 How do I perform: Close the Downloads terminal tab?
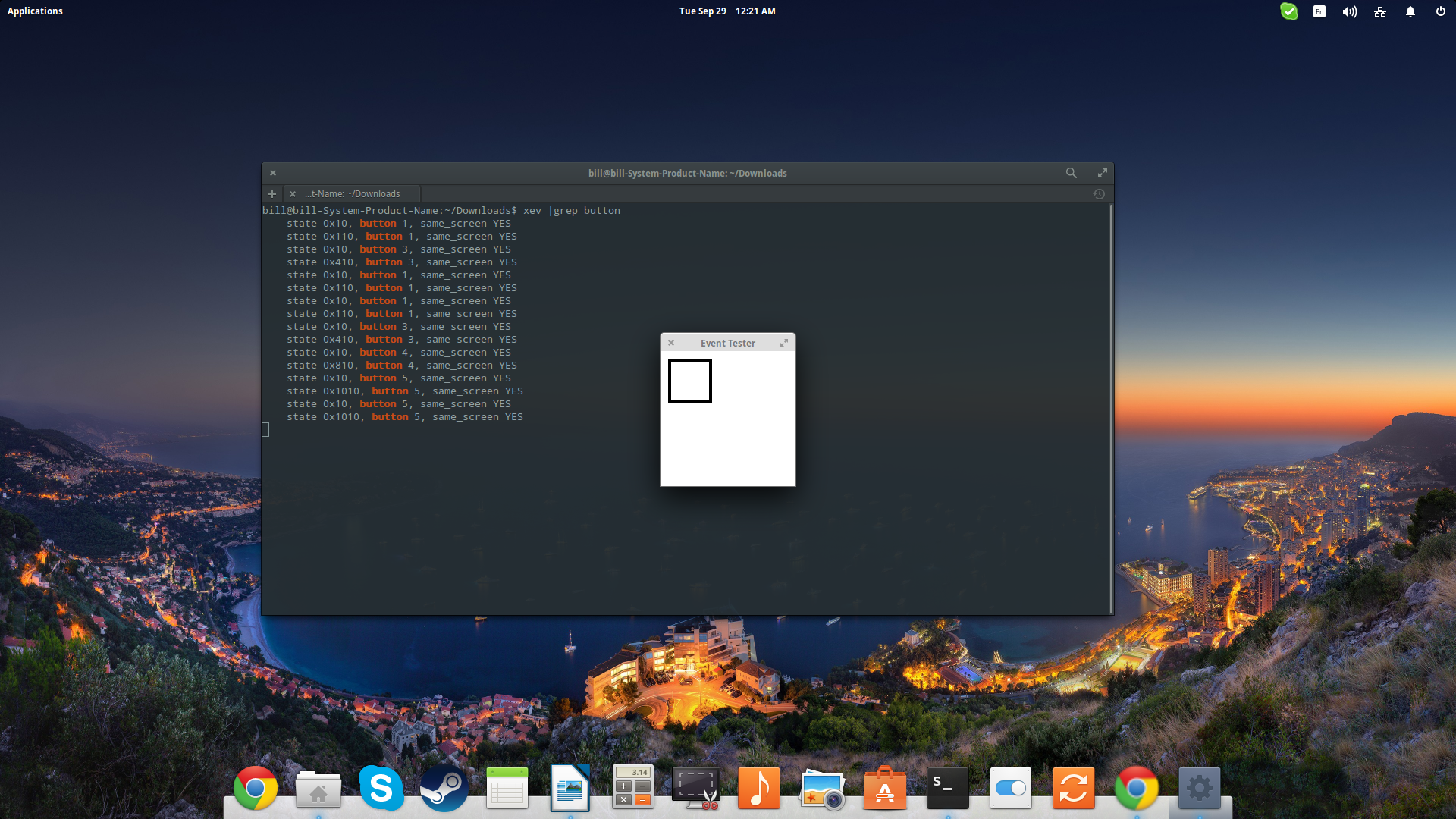click(x=293, y=194)
